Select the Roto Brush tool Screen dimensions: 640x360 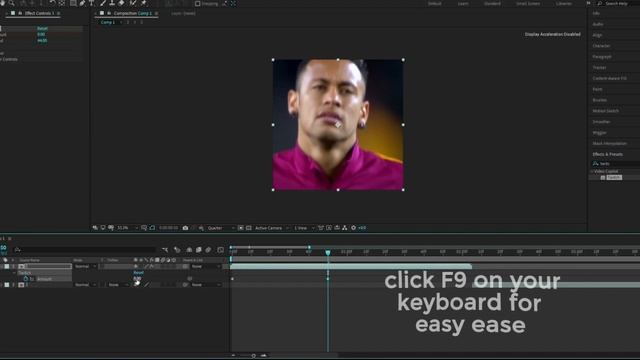point(133,3)
